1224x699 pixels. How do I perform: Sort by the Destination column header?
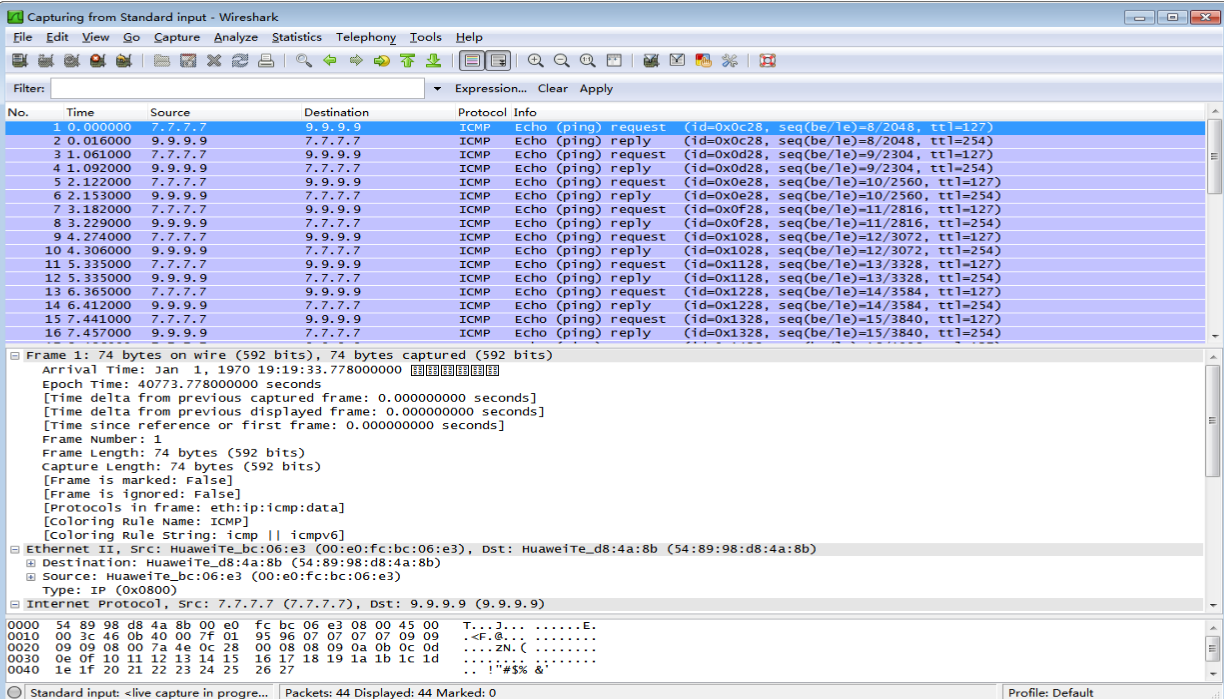click(x=378, y=112)
